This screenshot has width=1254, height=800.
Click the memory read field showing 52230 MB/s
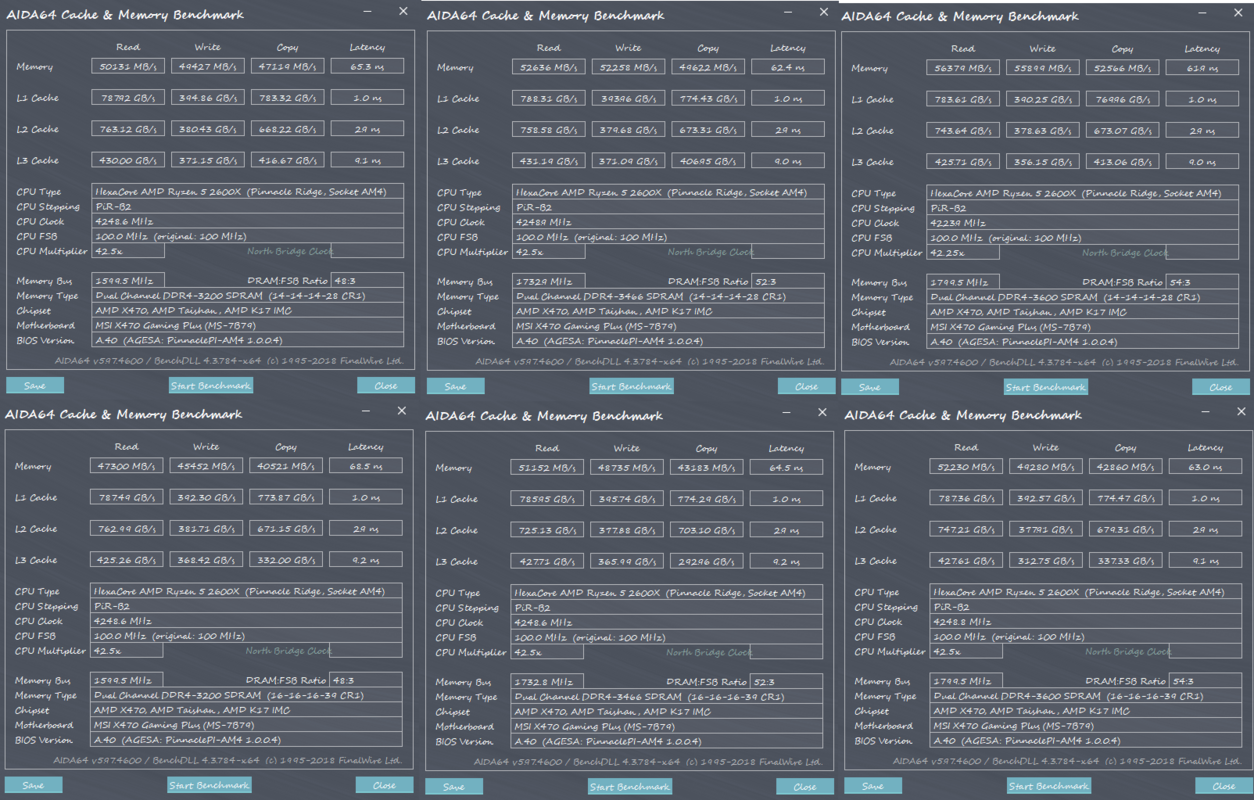coord(966,467)
